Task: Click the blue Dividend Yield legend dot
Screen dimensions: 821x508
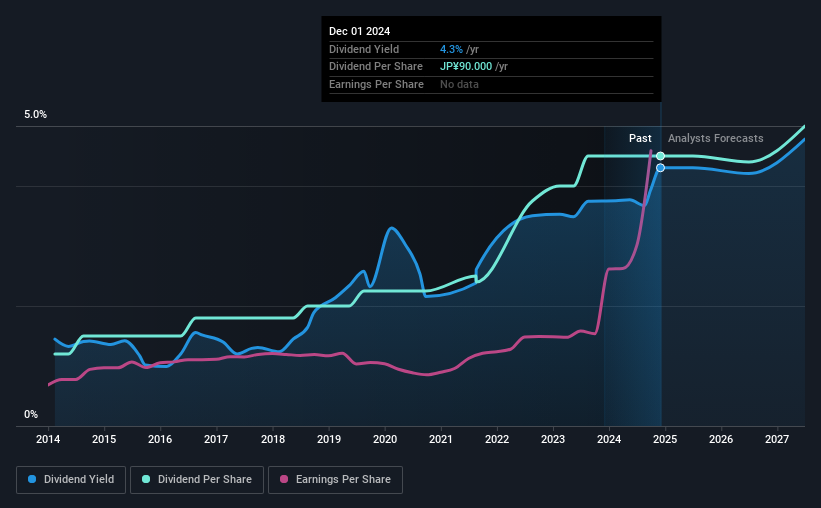Action: pyautogui.click(x=32, y=479)
